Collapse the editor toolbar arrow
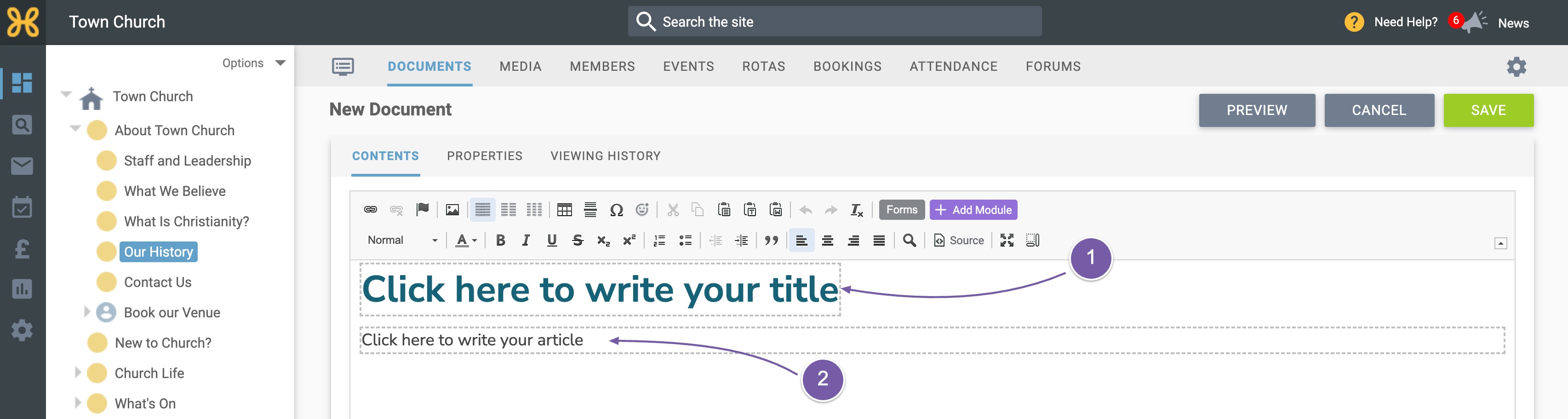The height and width of the screenshot is (419, 1568). click(1500, 243)
